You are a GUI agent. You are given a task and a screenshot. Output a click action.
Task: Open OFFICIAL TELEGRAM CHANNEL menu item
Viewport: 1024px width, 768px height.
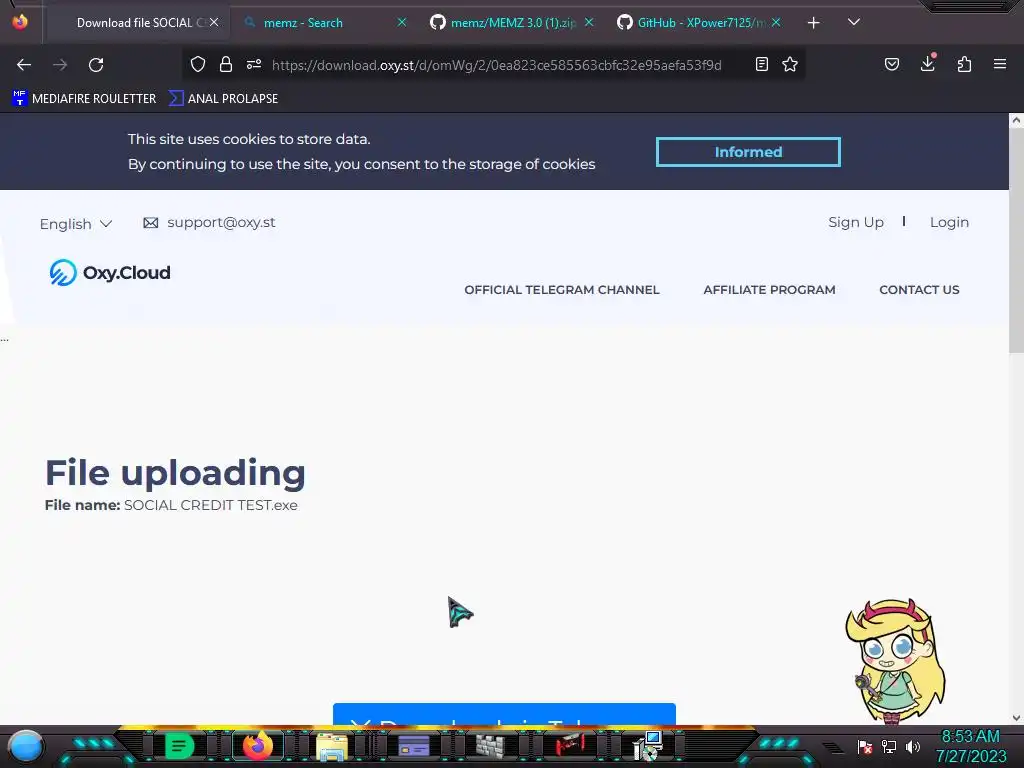pyautogui.click(x=562, y=290)
